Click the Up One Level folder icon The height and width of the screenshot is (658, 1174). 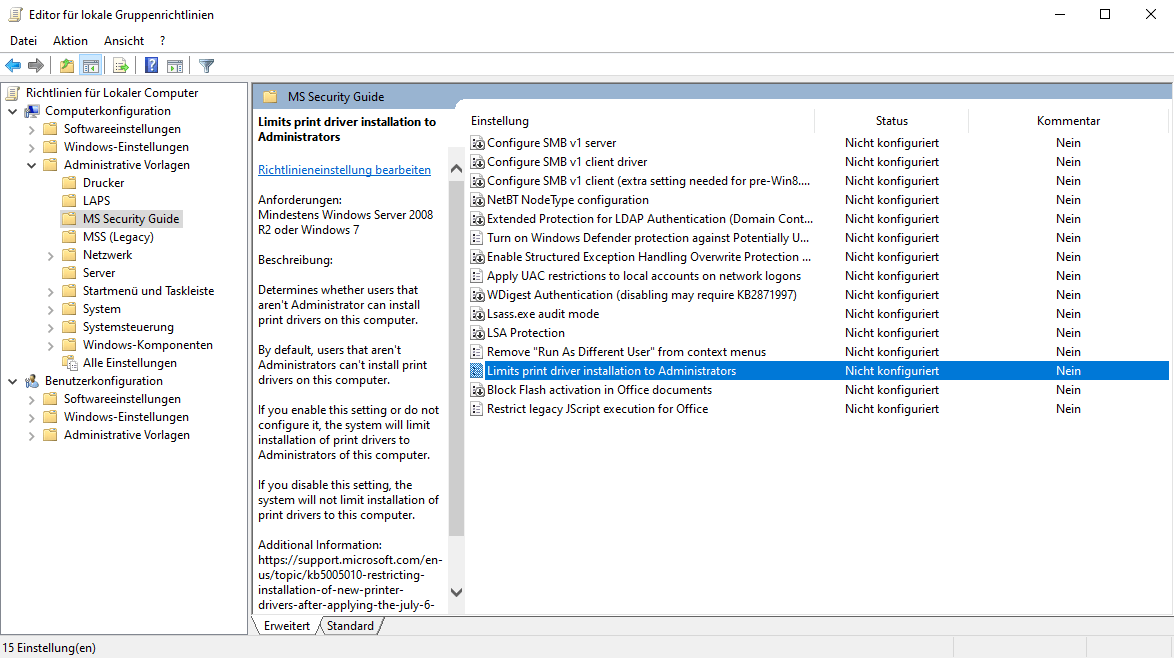[66, 66]
